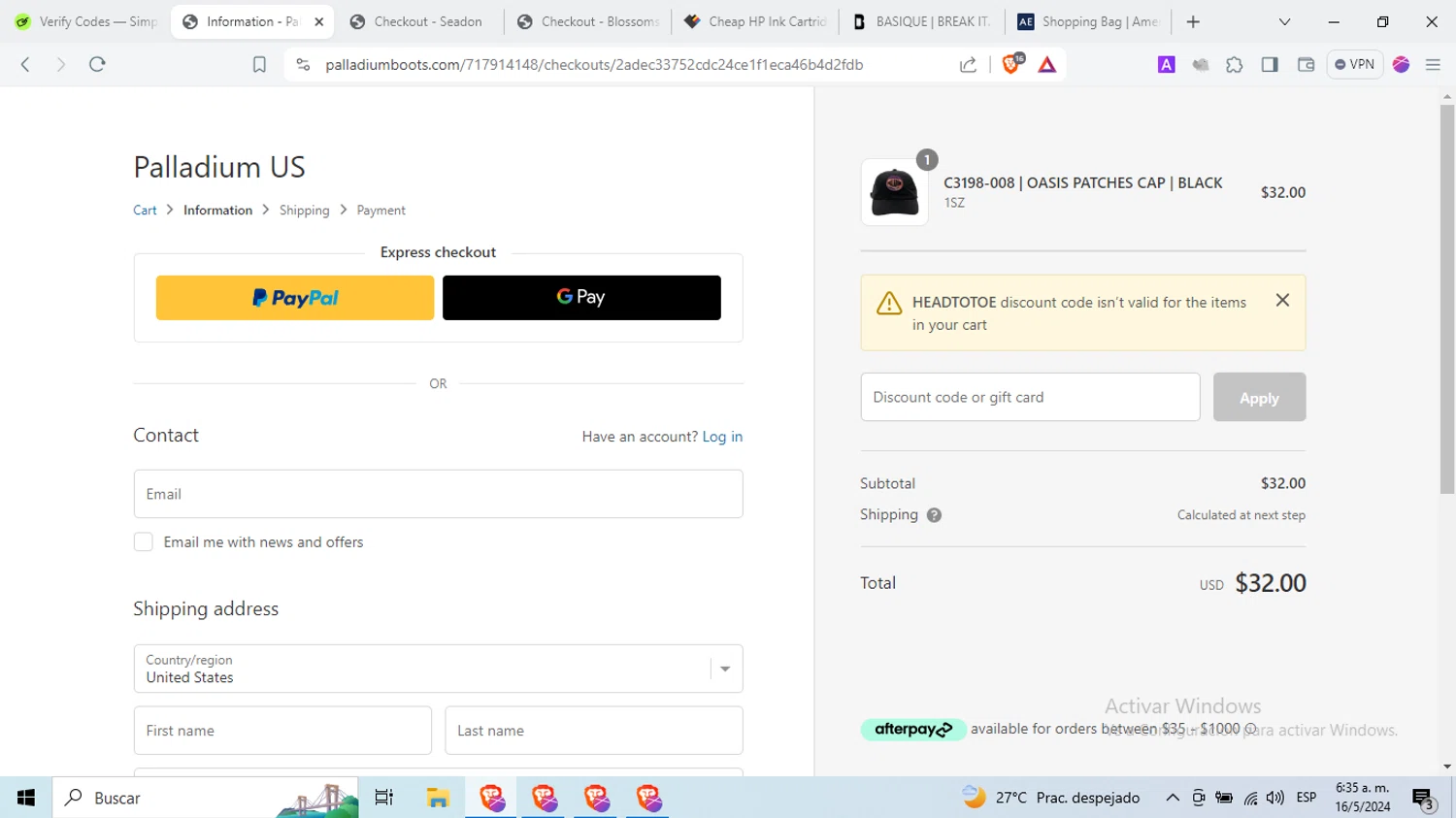Go back using browser back arrow
The width and height of the screenshot is (1456, 818).
point(25,64)
